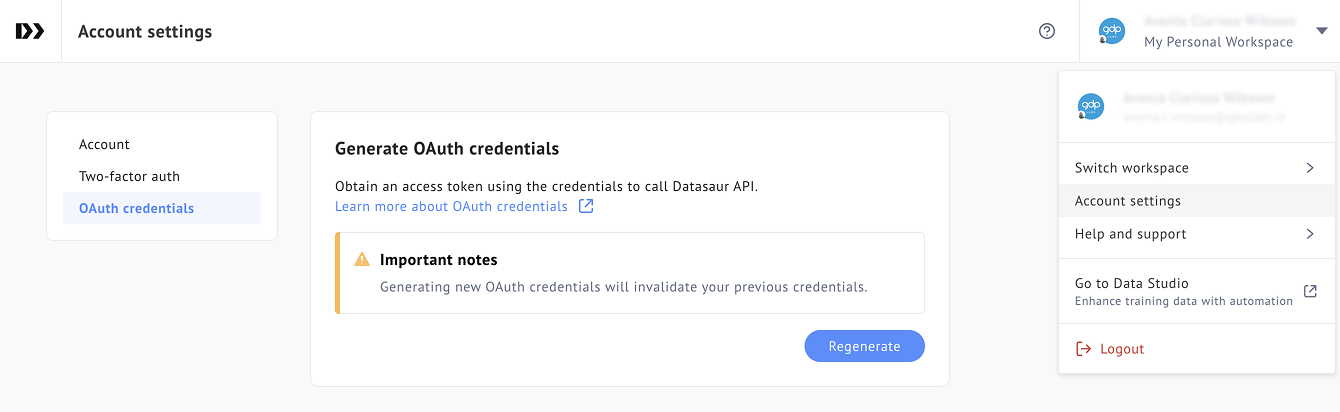This screenshot has width=1340, height=412.
Task: Click the external link icon beside Learn more
Action: click(587, 206)
